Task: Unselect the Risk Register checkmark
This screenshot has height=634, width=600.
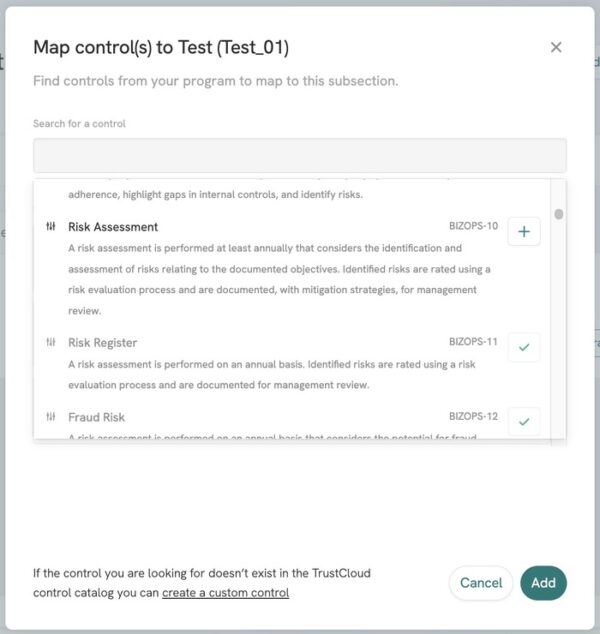Action: click(x=524, y=347)
